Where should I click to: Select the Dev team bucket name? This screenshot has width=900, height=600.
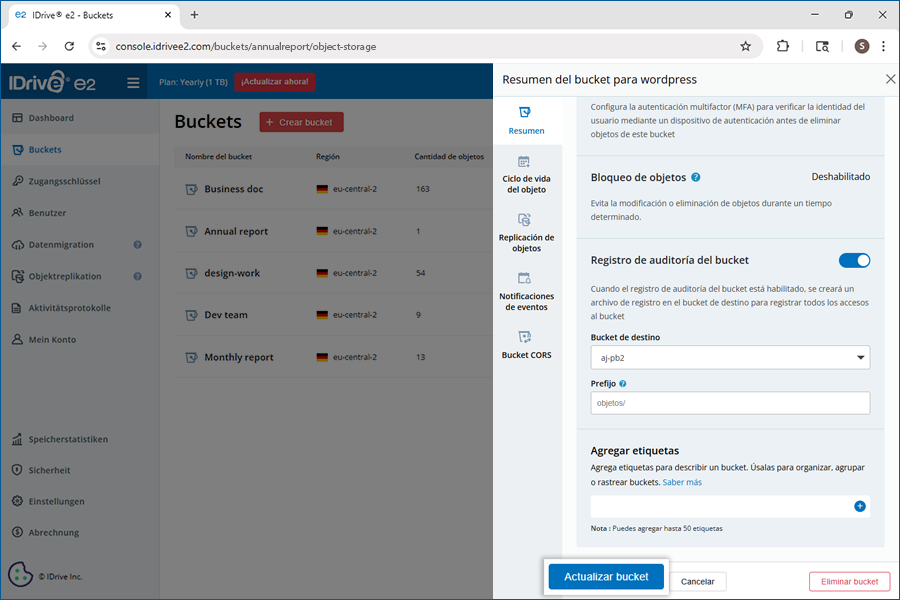point(226,315)
